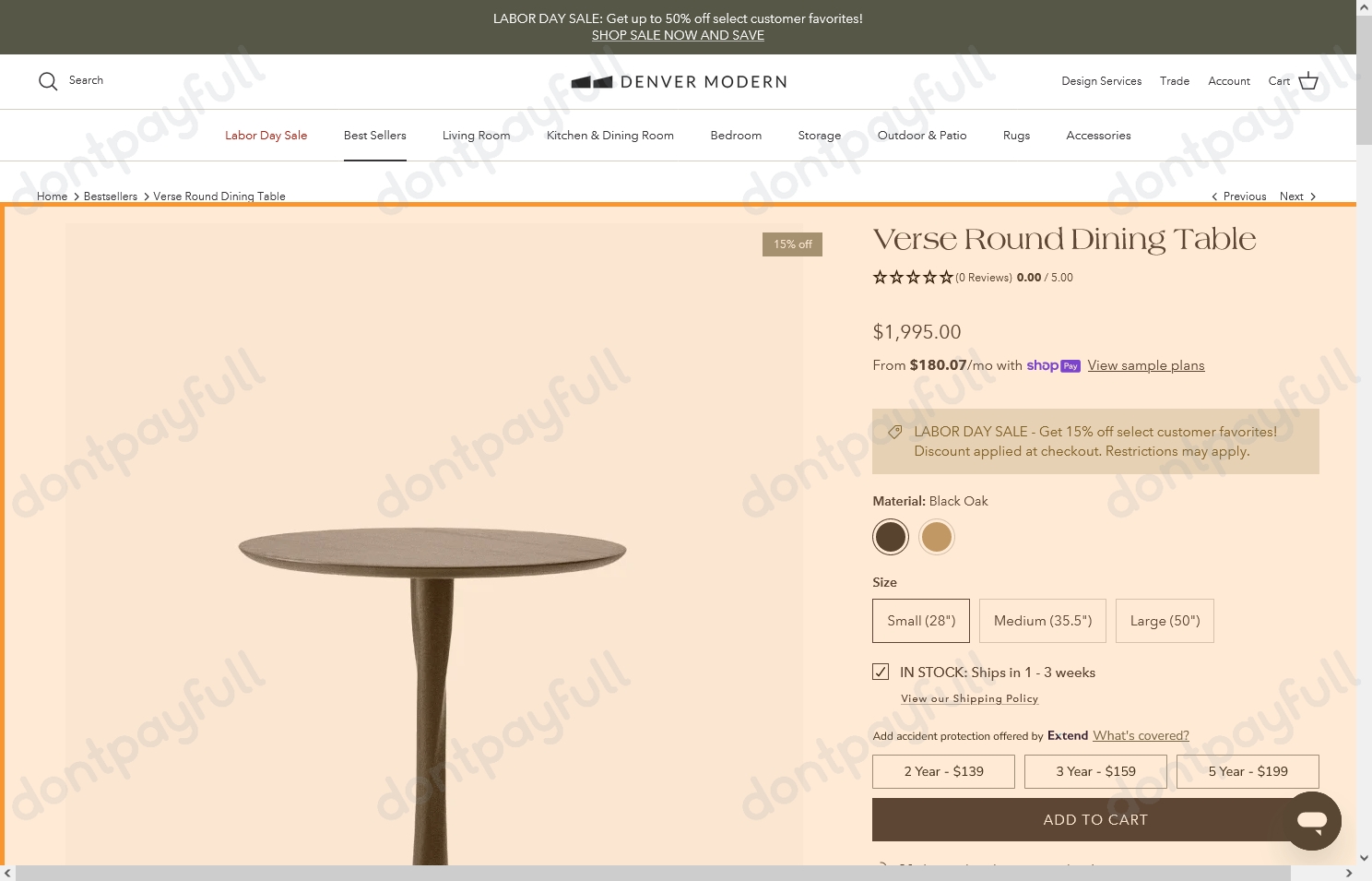Open the Search panel via magnifier icon

pyautogui.click(x=48, y=81)
